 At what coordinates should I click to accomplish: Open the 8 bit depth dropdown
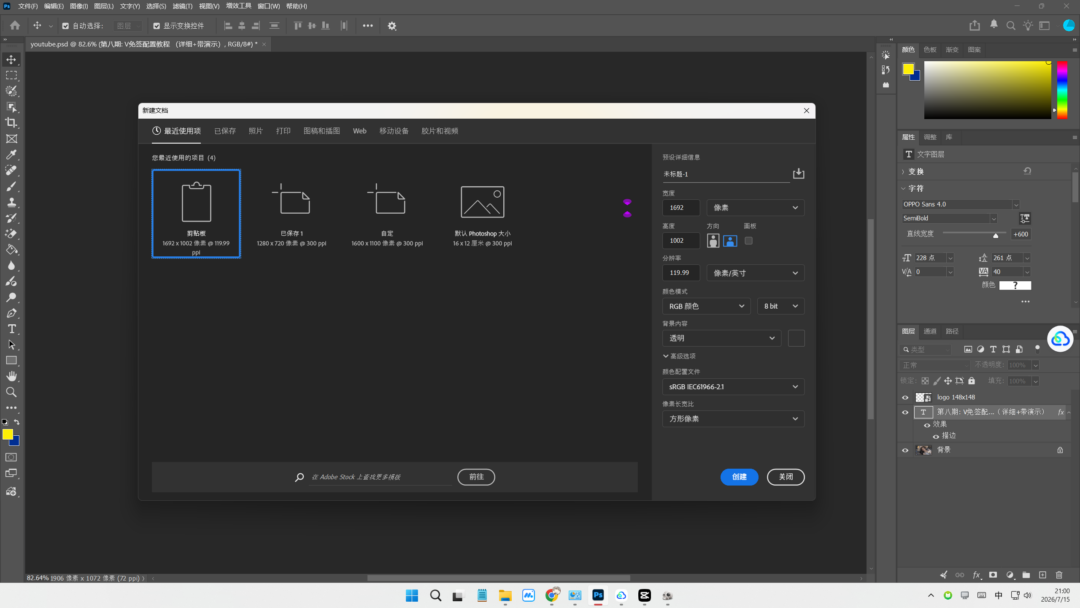coord(780,306)
